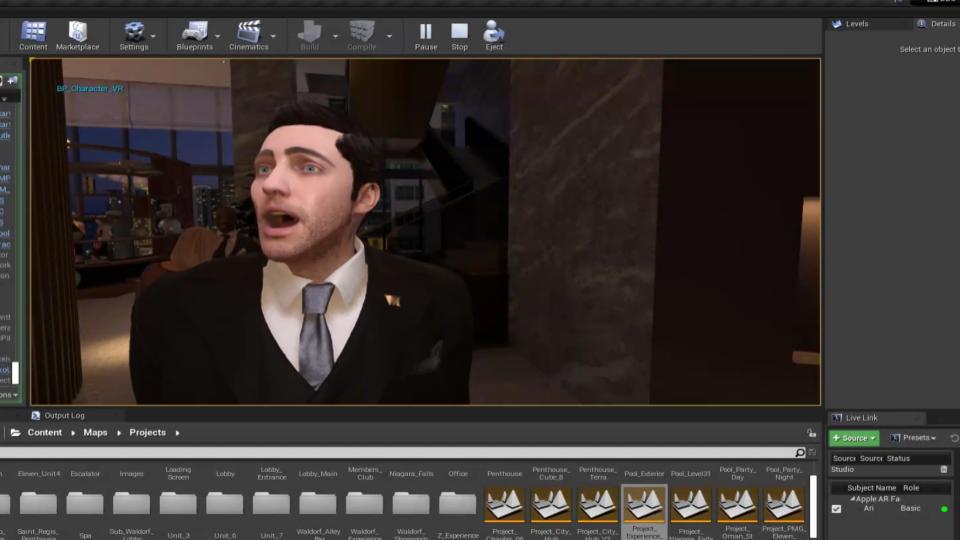
Task: Click the Cinematics clapperboard icon
Action: coord(248,35)
